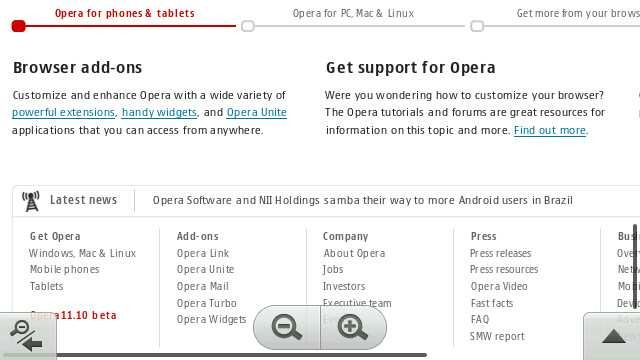This screenshot has width=640, height=360.
Task: Open the Brazil Android news headline
Action: coord(362,200)
